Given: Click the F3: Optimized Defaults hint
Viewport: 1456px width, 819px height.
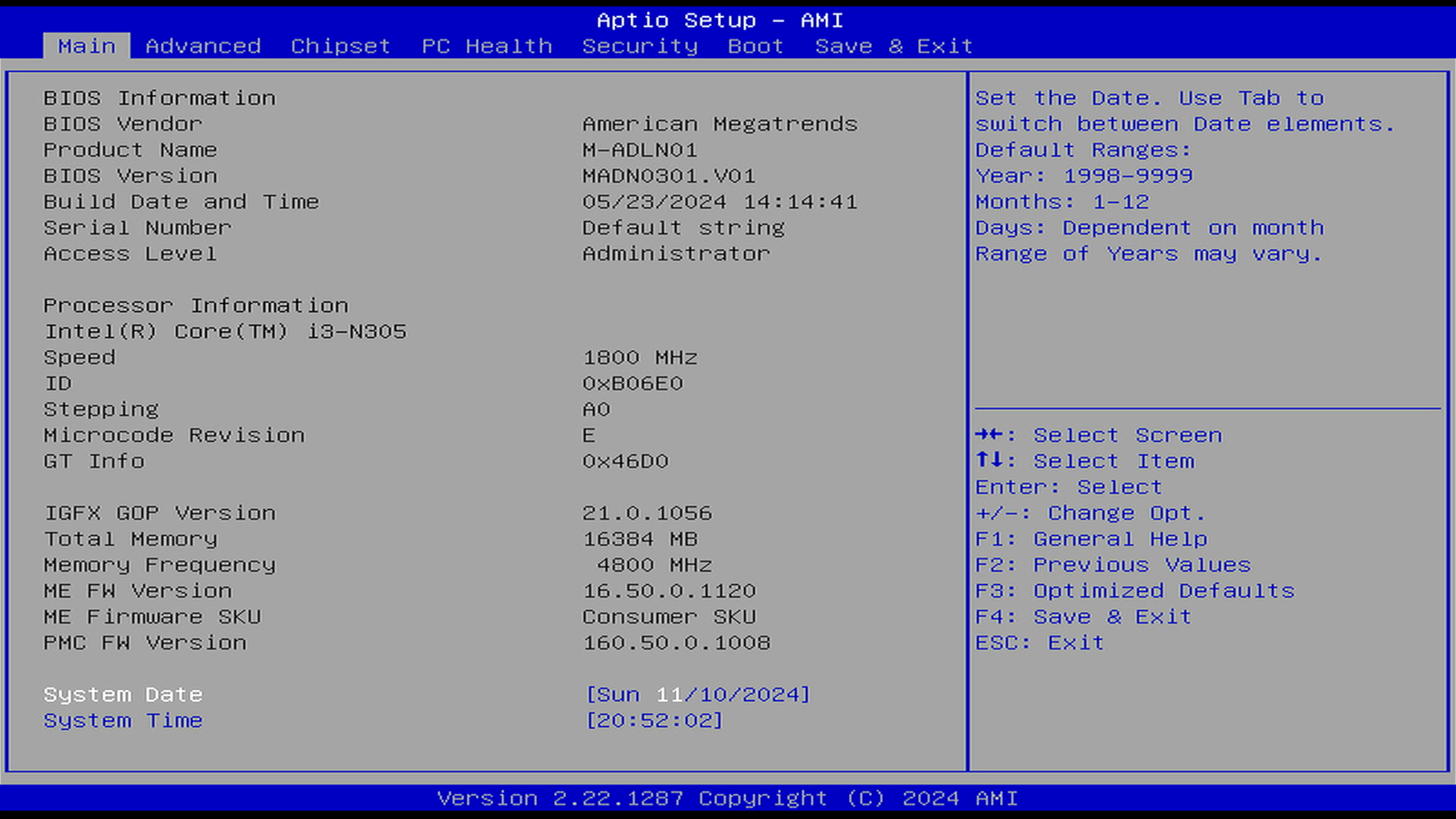Looking at the screenshot, I should point(1134,591).
